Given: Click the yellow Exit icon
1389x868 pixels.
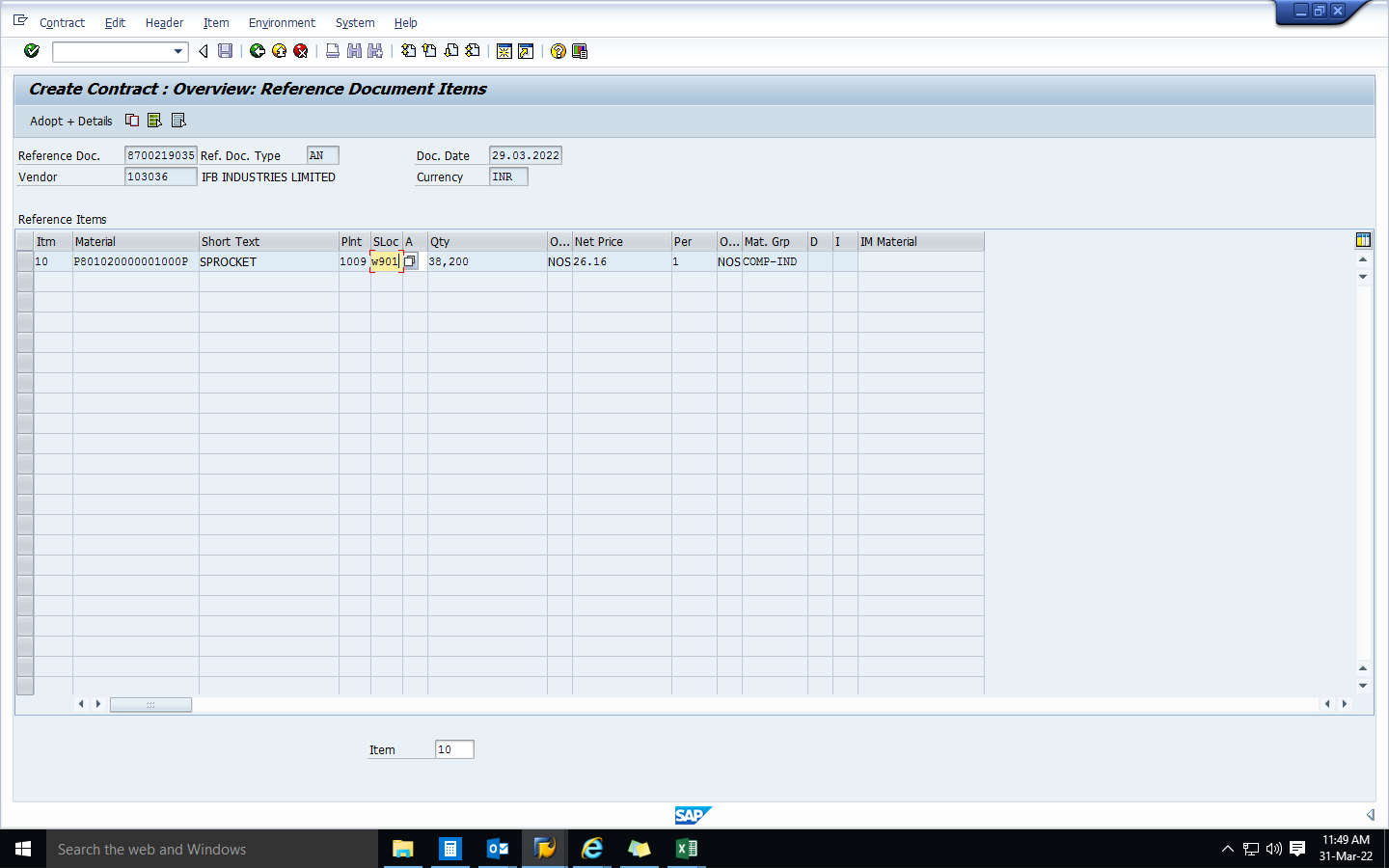Looking at the screenshot, I should pyautogui.click(x=280, y=51).
